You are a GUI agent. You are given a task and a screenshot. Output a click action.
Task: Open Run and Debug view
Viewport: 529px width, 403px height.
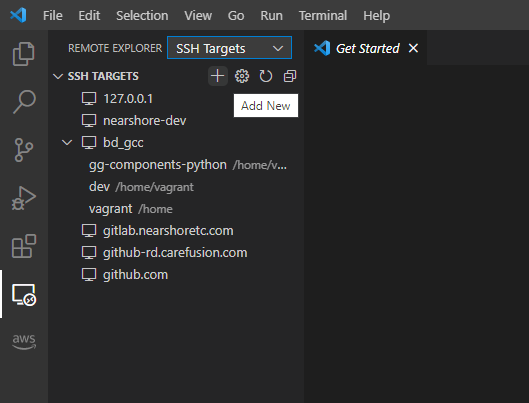[24, 198]
